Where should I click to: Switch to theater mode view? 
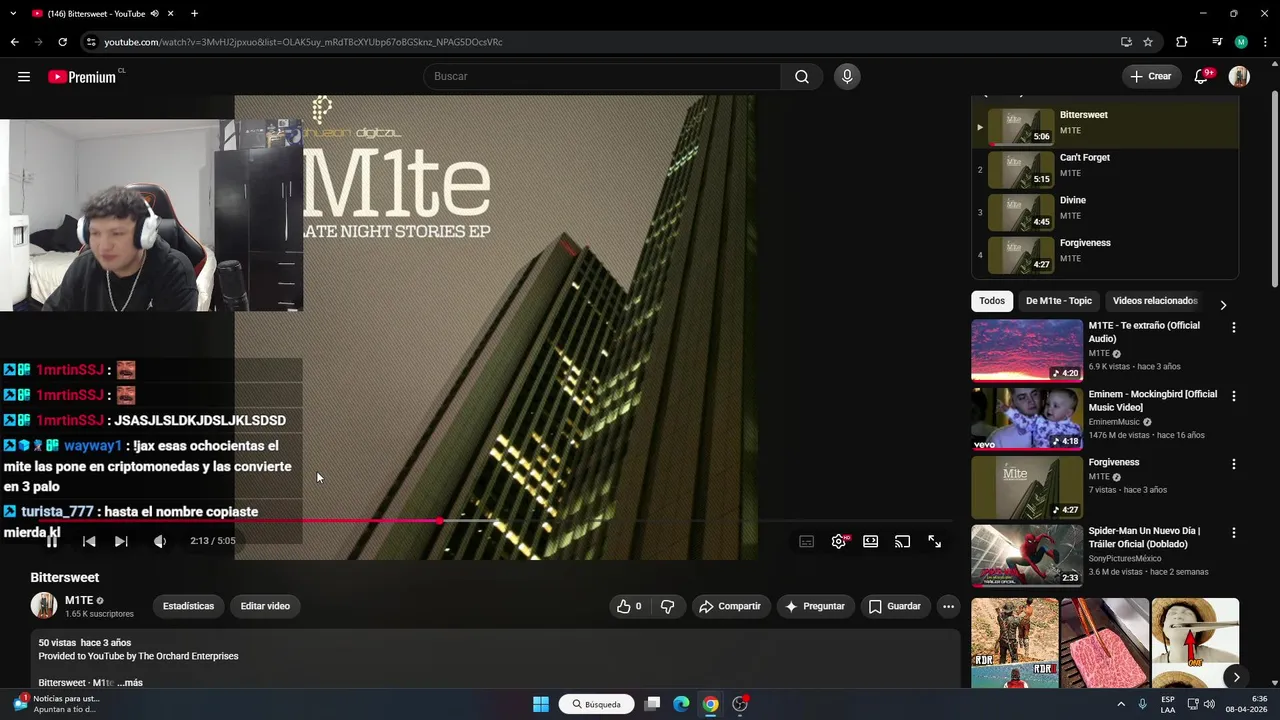pyautogui.click(x=871, y=541)
